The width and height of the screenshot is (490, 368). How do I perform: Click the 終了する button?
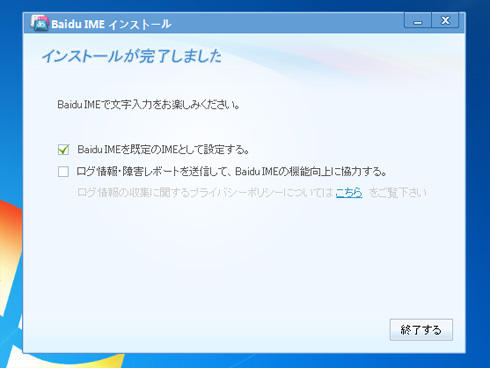coord(421,330)
